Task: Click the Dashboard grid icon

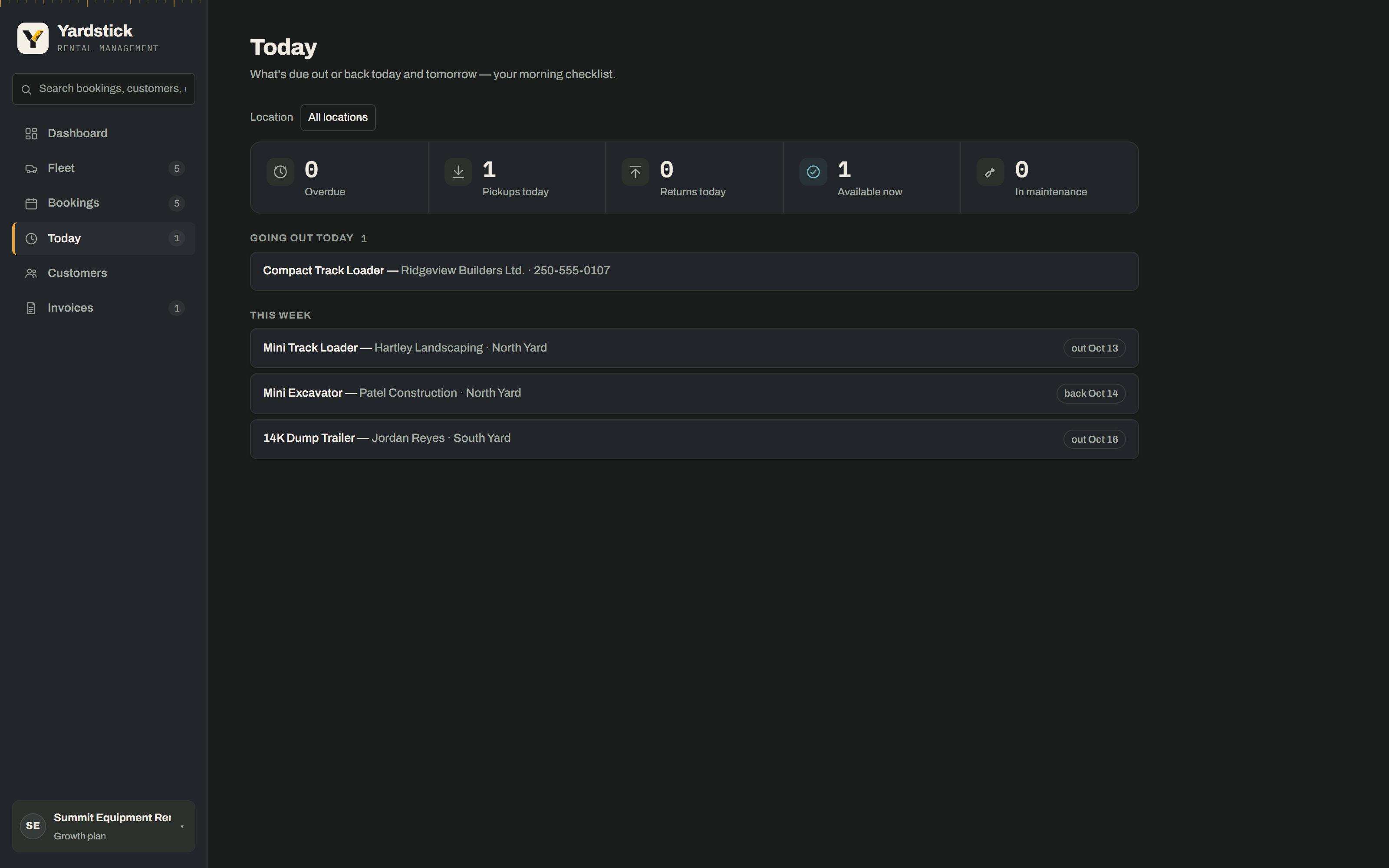Action: [31, 134]
